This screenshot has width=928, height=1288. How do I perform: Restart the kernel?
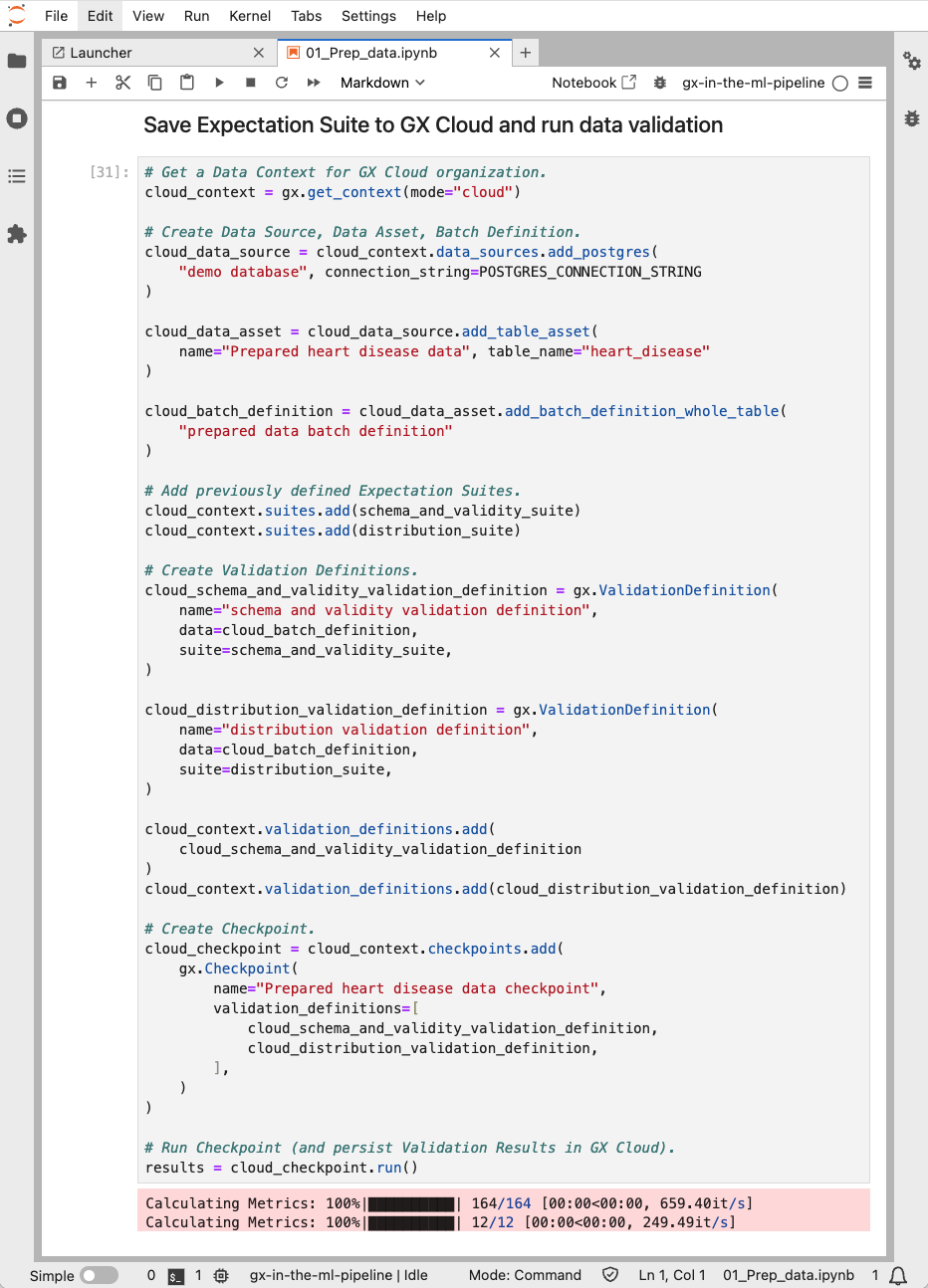click(x=282, y=83)
